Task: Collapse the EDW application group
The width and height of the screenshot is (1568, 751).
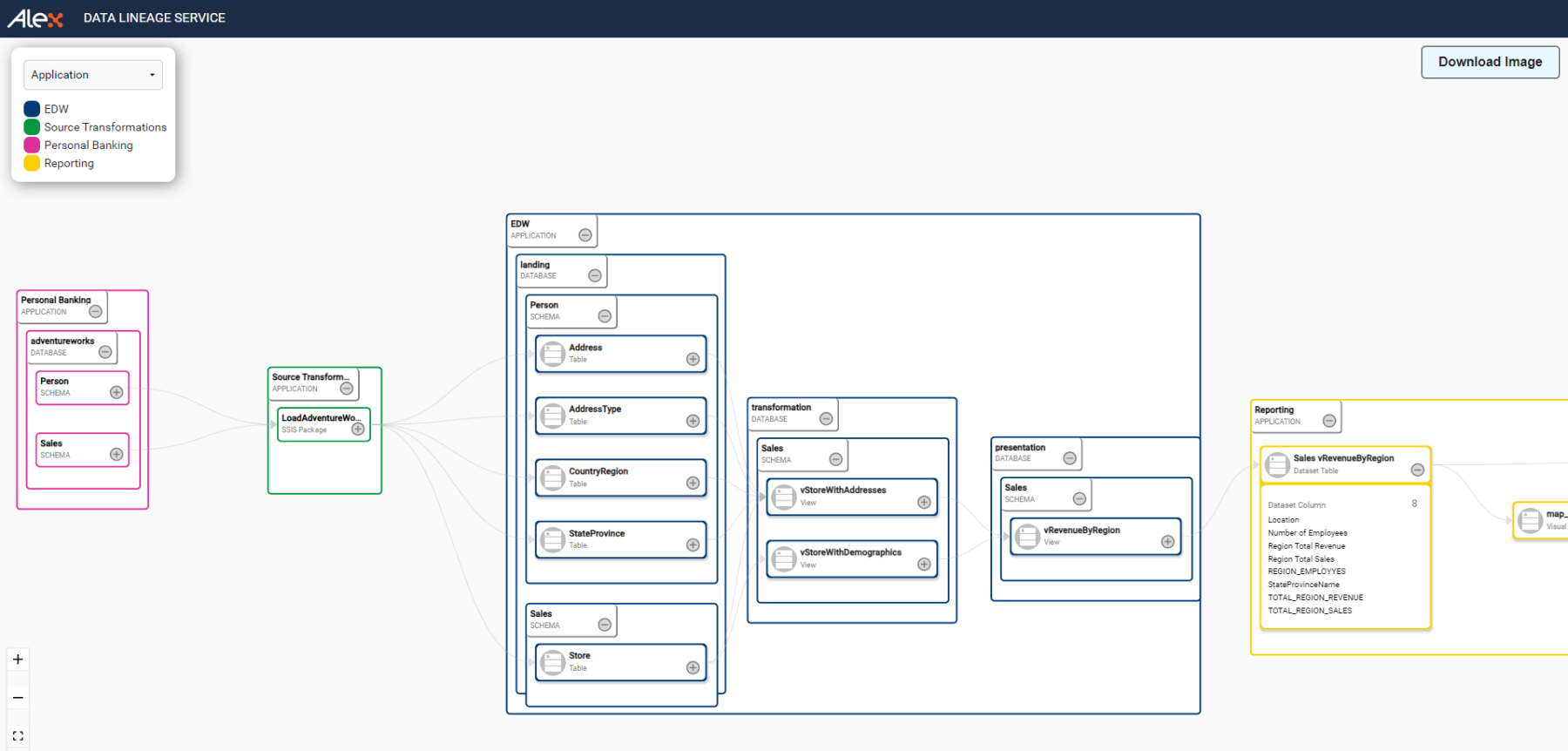Action: point(585,235)
